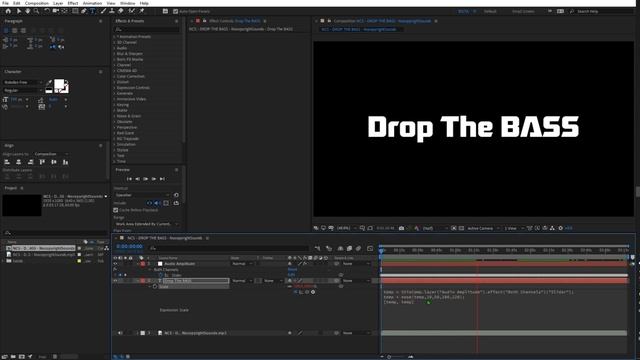This screenshot has width=640, height=360.
Task: Pick the Hand tool
Action: pos(28,11)
